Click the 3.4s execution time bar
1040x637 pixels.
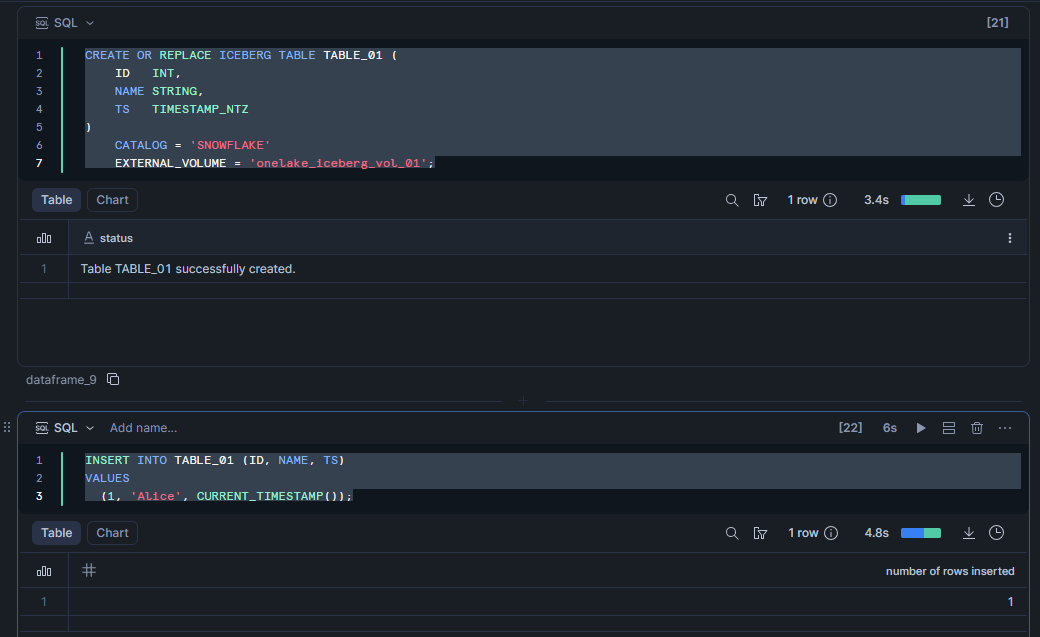921,200
